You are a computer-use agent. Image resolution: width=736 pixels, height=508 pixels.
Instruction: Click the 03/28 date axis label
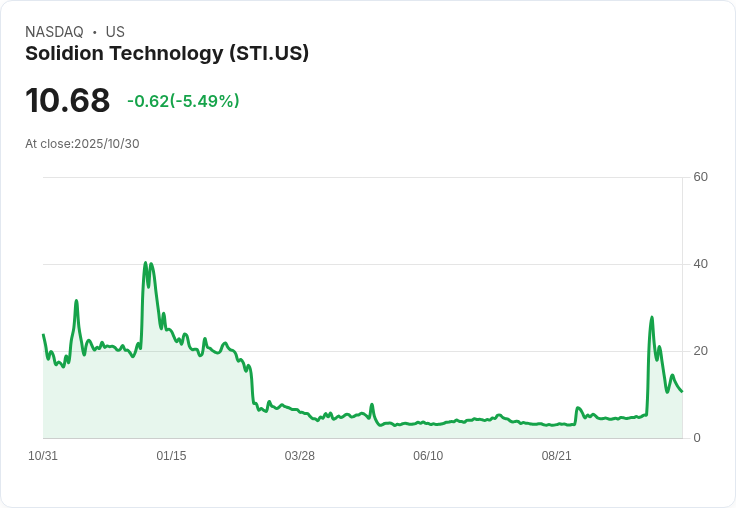299,456
